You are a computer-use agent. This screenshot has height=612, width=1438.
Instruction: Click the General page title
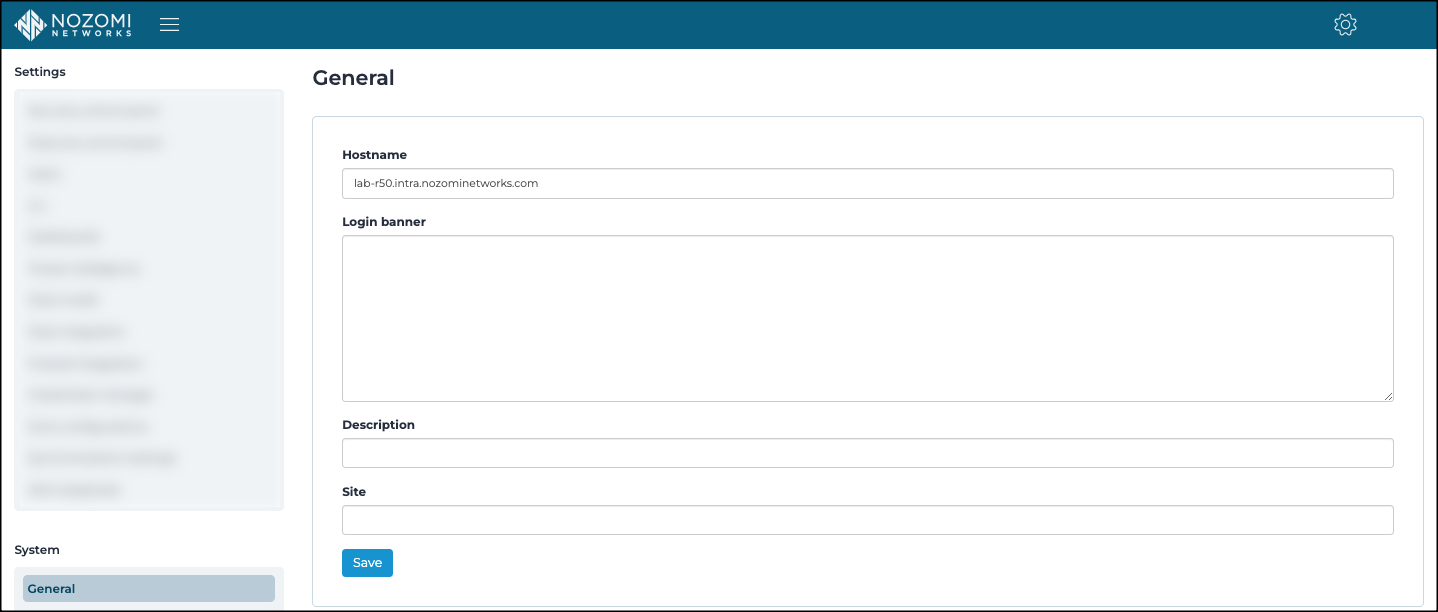click(x=353, y=78)
